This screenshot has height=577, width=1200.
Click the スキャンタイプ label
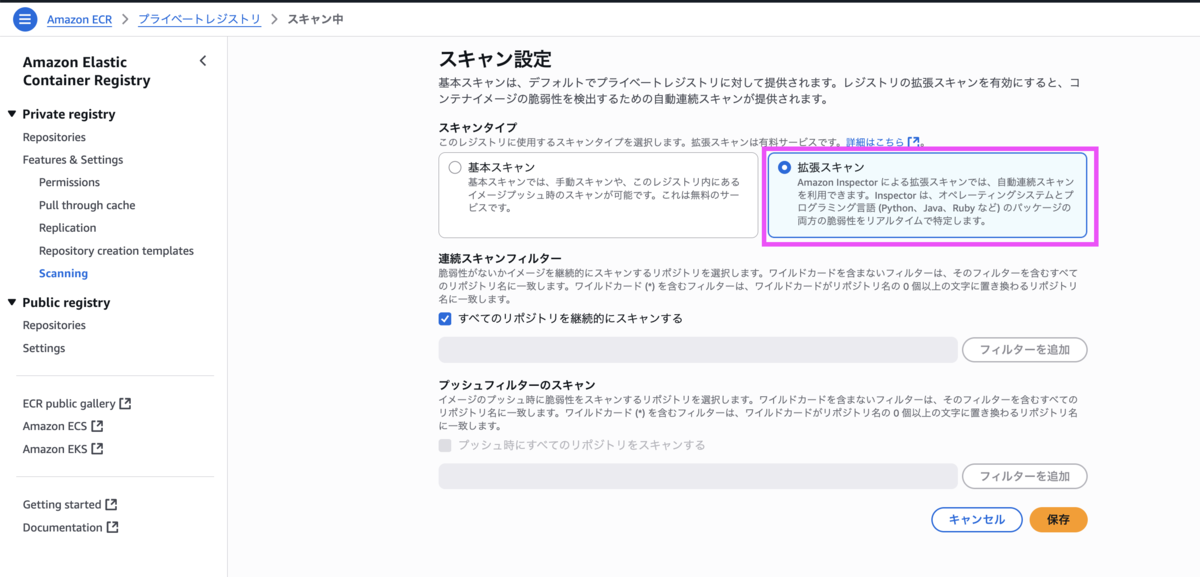tap(478, 128)
